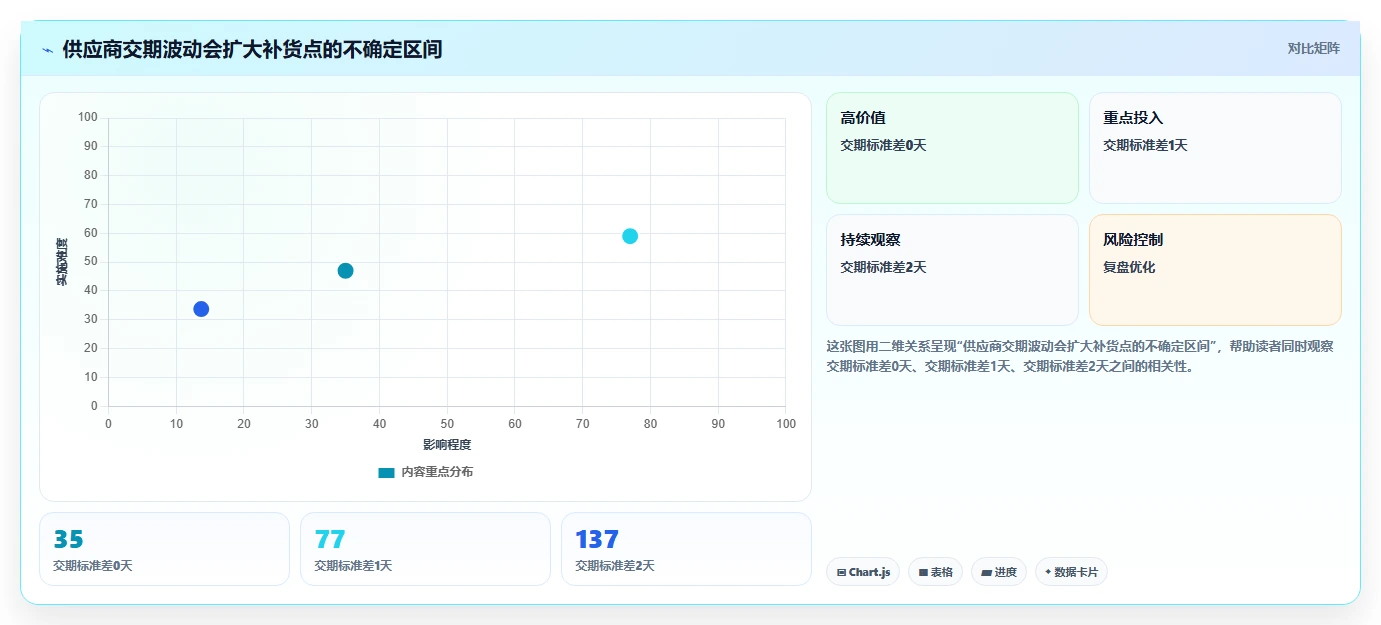Click the 表格 tag
The image size is (1381, 625).
(935, 572)
